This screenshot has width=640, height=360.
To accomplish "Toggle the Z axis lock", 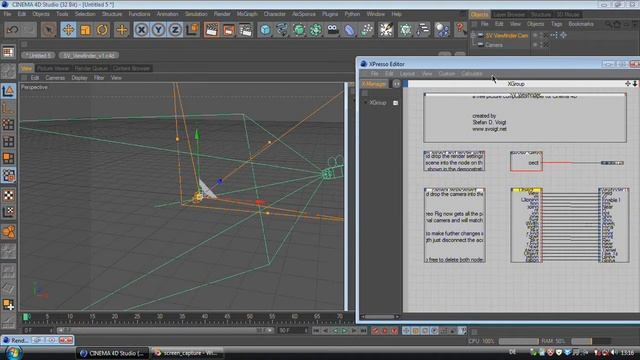I will click(175, 30).
